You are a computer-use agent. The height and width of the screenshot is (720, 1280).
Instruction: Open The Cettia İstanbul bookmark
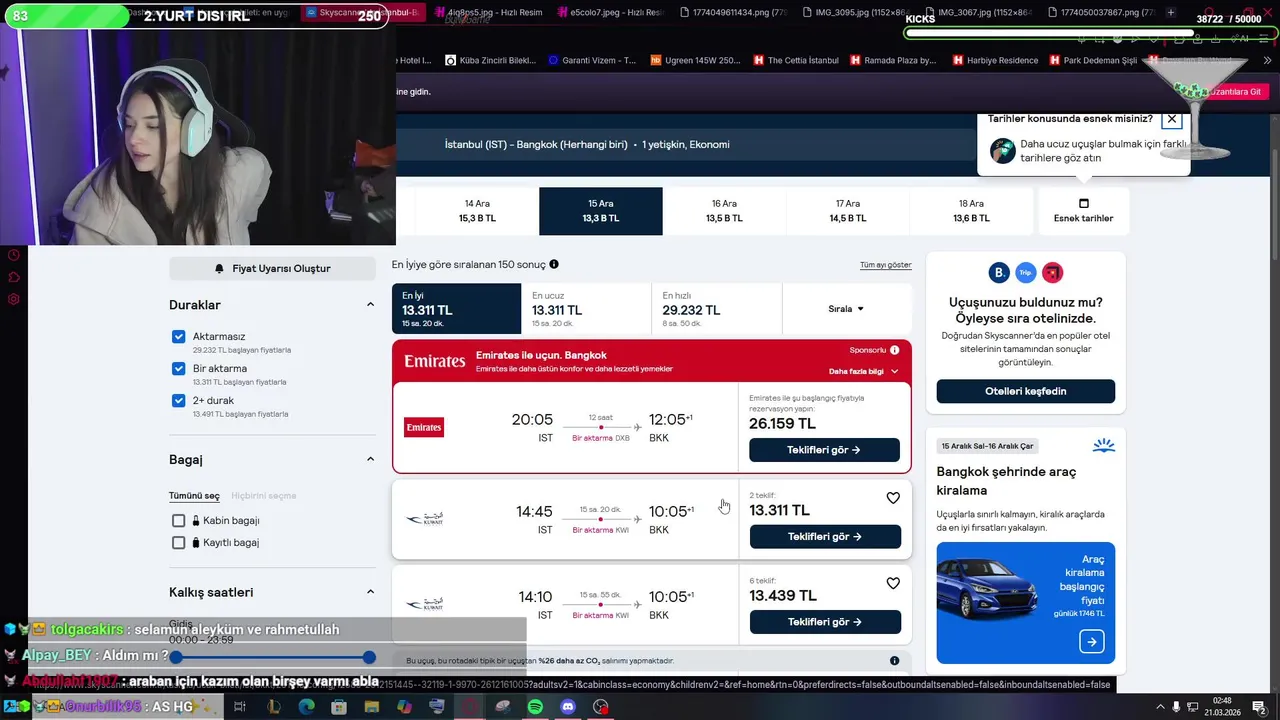tap(795, 60)
